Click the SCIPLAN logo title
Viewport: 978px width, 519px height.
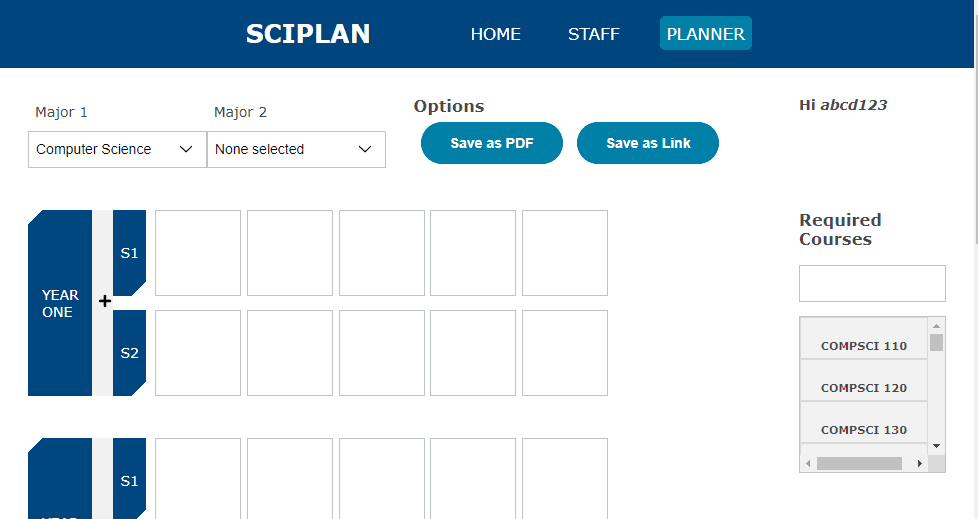pos(308,34)
